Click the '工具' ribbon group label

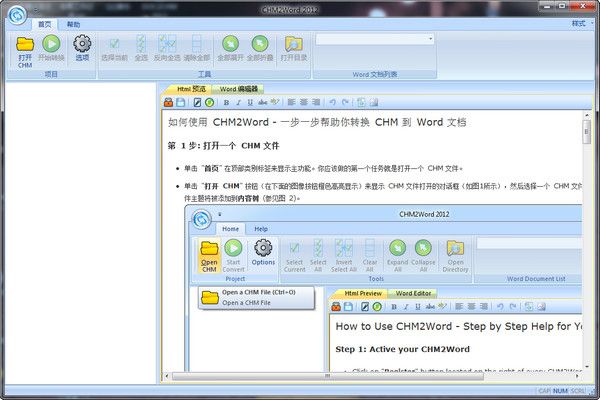[204, 74]
